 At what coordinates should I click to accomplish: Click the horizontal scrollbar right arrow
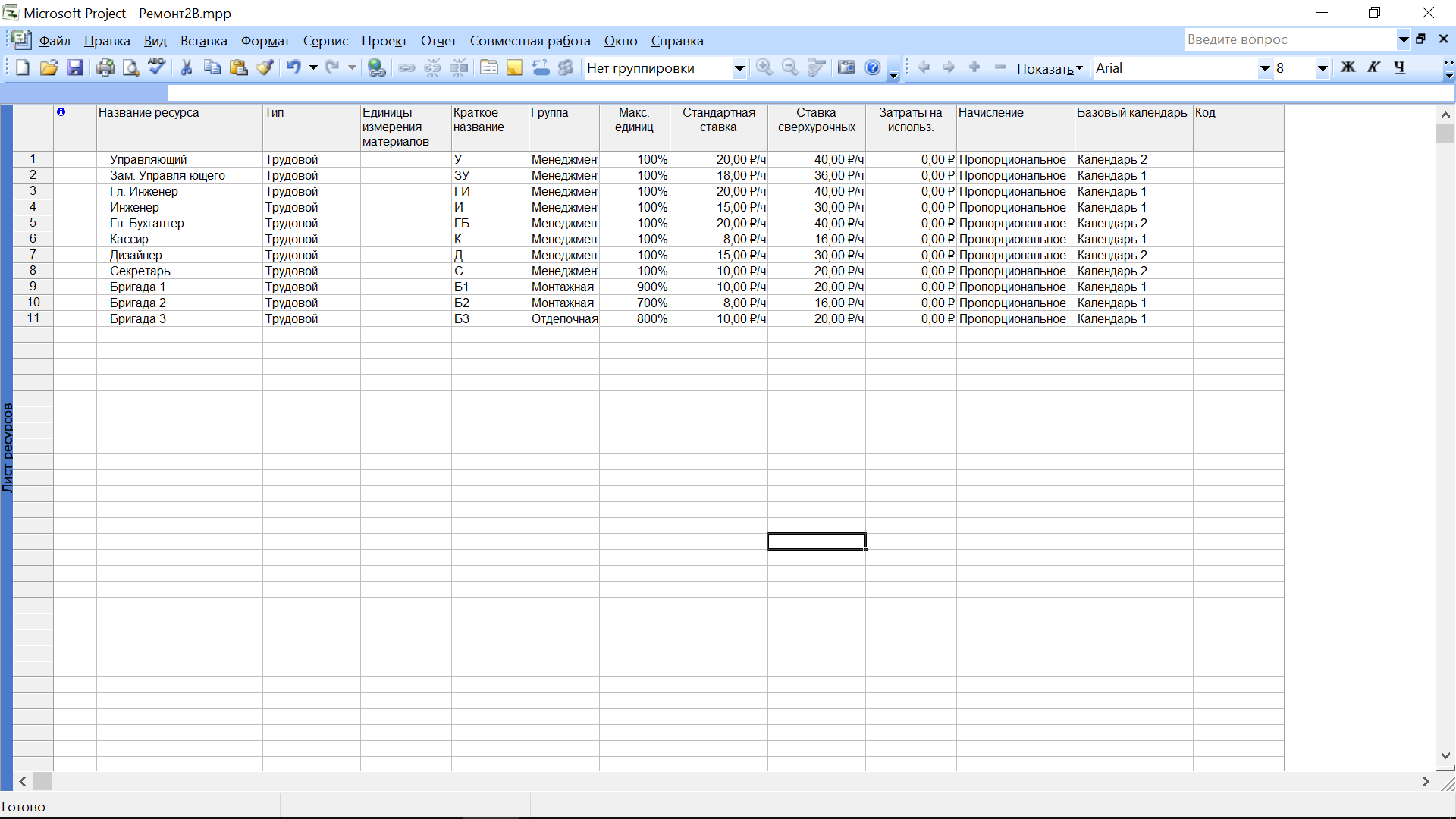click(1426, 781)
